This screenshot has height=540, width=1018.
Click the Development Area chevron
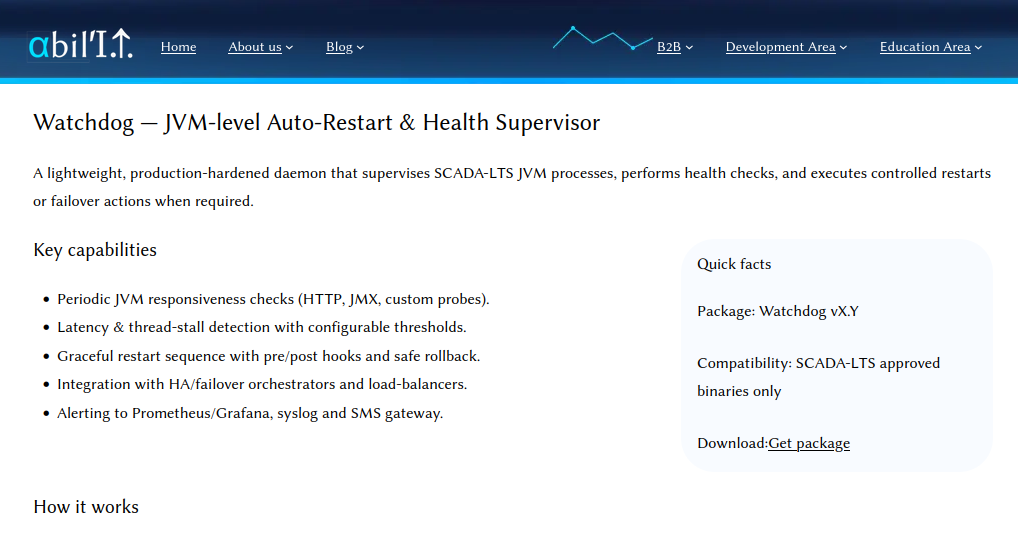click(844, 47)
